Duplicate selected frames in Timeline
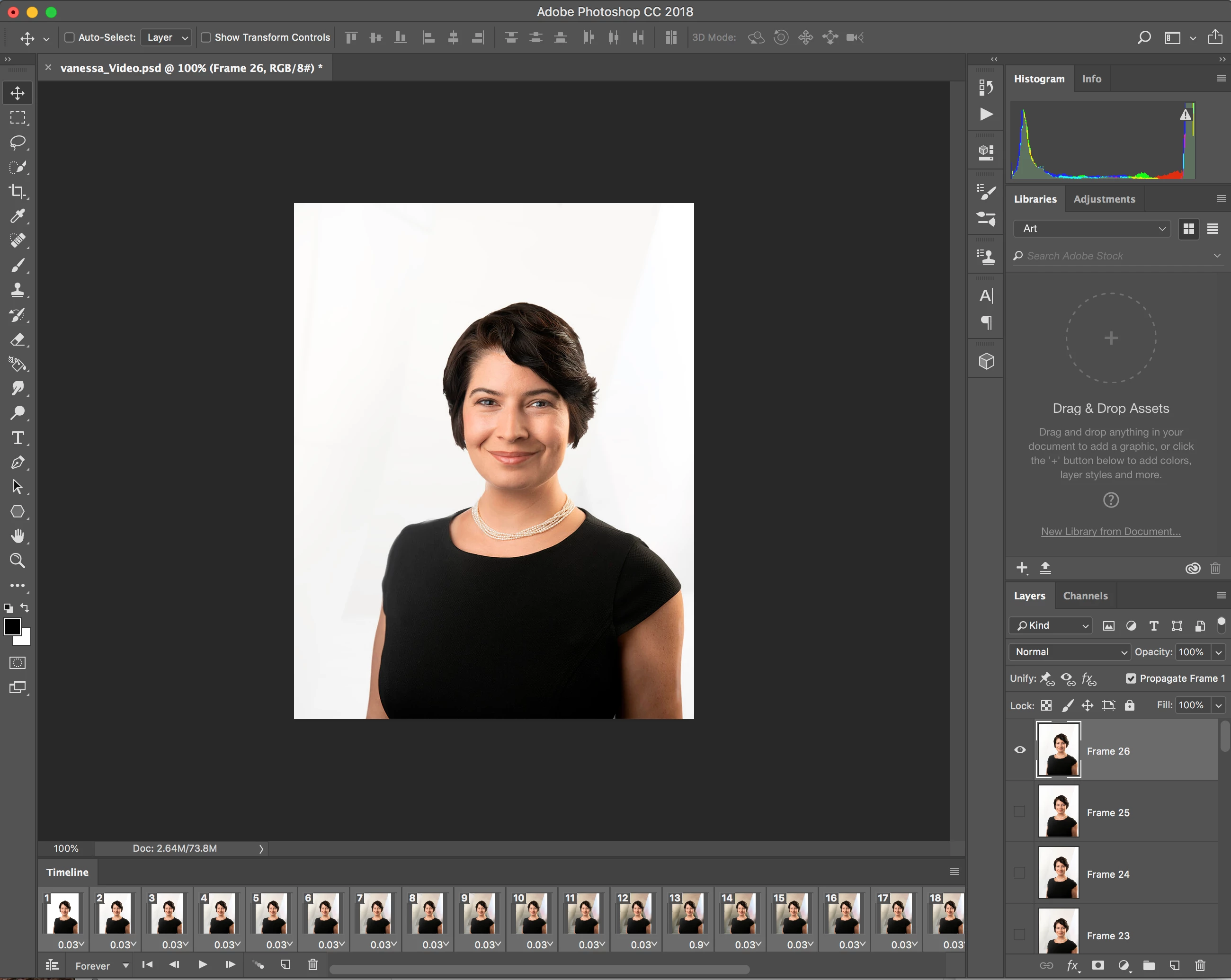The width and height of the screenshot is (1231, 980). [285, 964]
